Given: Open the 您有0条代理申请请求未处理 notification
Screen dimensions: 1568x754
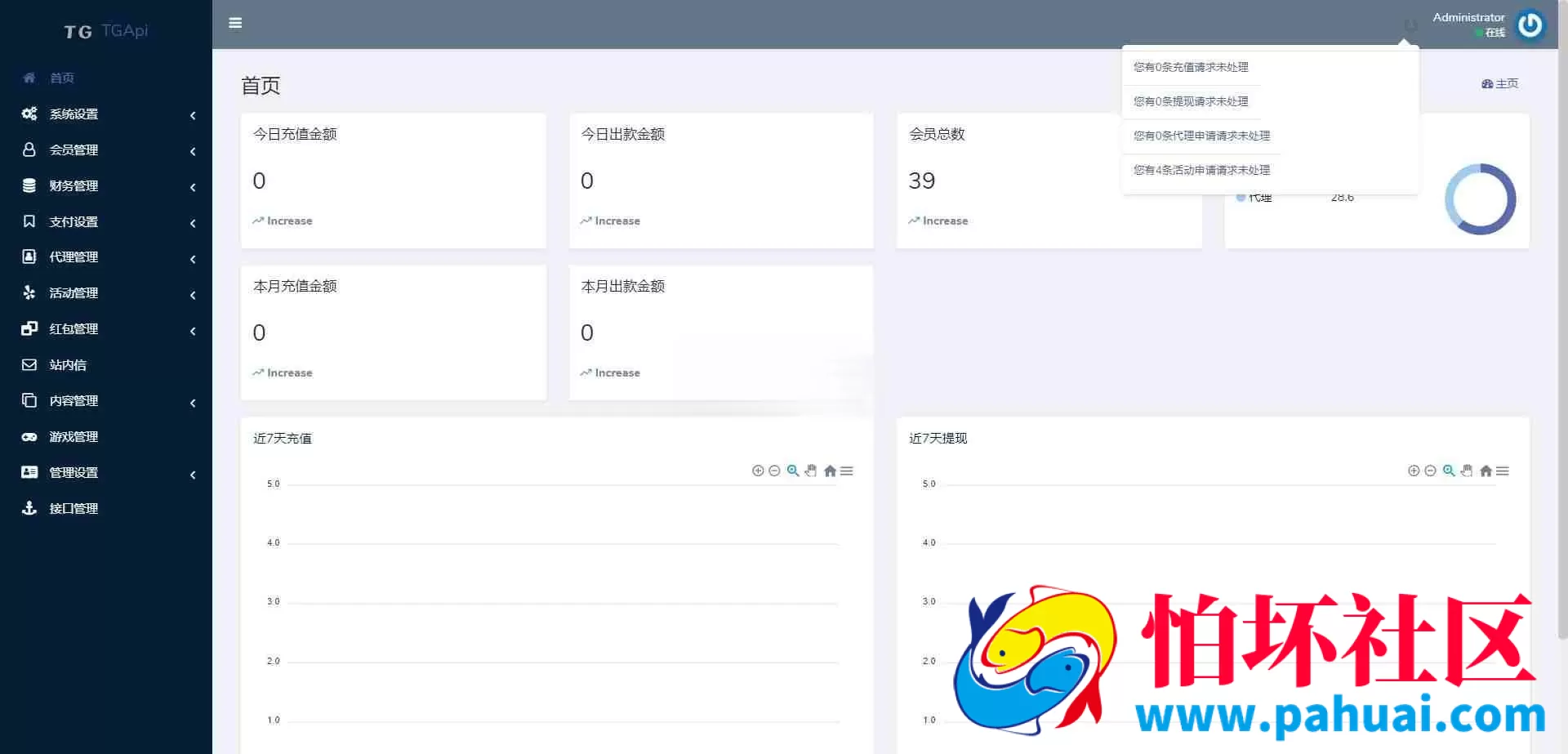Looking at the screenshot, I should point(1201,136).
